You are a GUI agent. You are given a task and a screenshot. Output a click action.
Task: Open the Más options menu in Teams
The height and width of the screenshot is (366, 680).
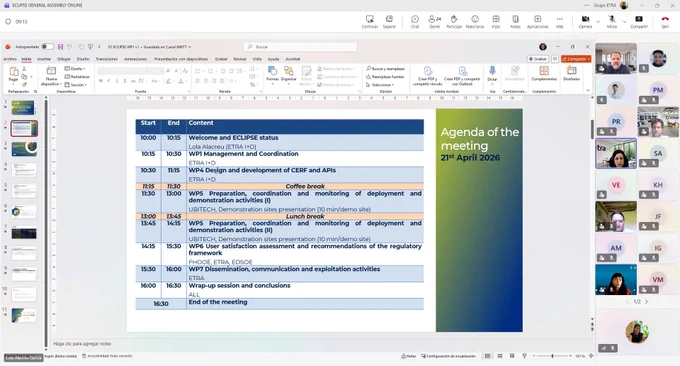(560, 21)
